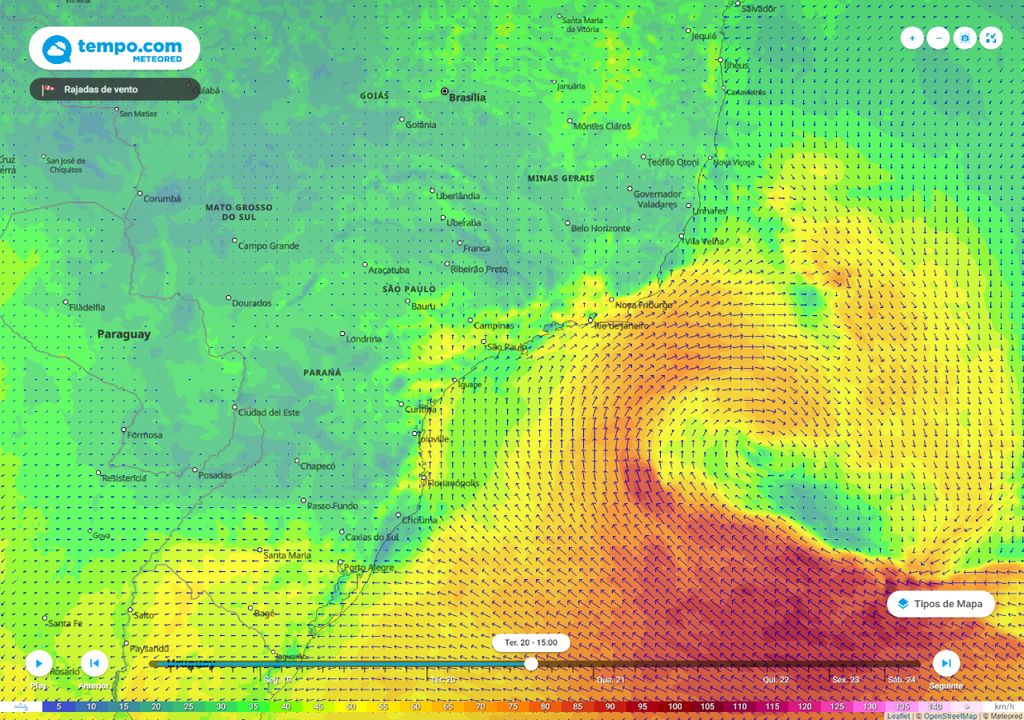The width and height of the screenshot is (1024, 720).
Task: Open the OpenStreetMap attribution link
Action: pos(948,716)
